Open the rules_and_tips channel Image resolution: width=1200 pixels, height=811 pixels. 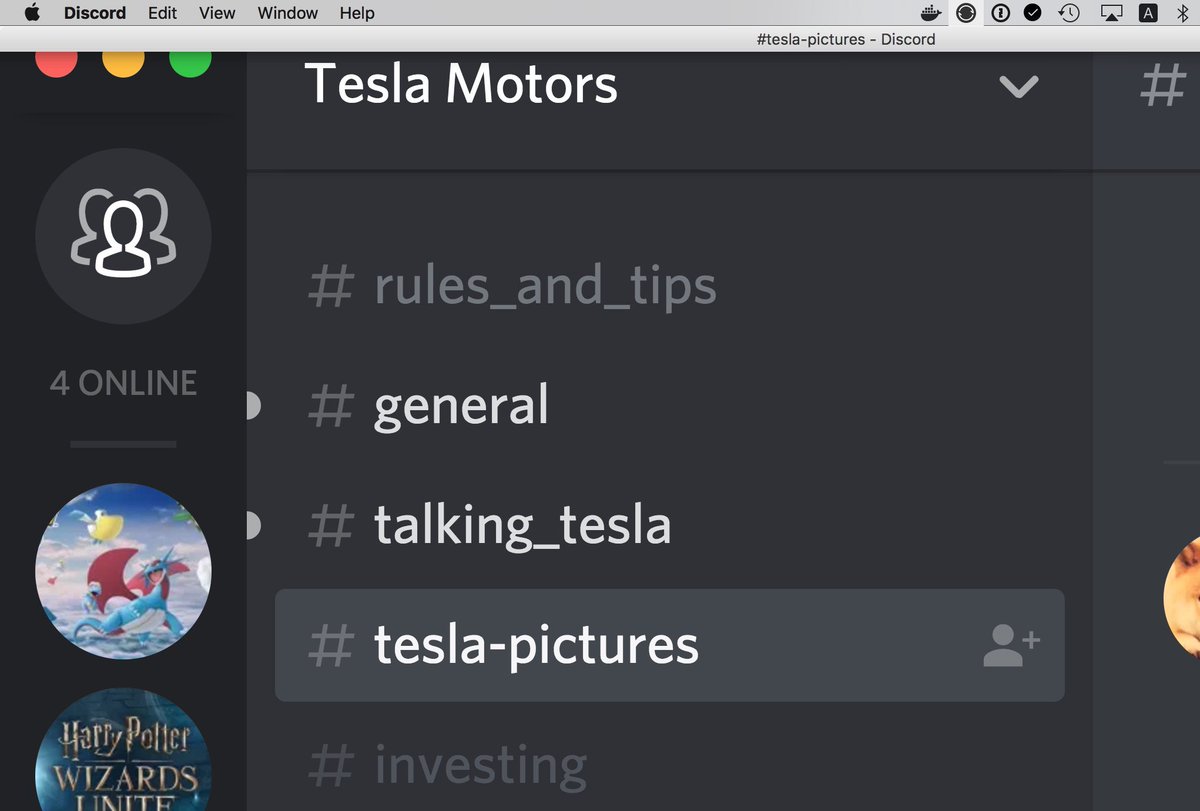pos(670,286)
